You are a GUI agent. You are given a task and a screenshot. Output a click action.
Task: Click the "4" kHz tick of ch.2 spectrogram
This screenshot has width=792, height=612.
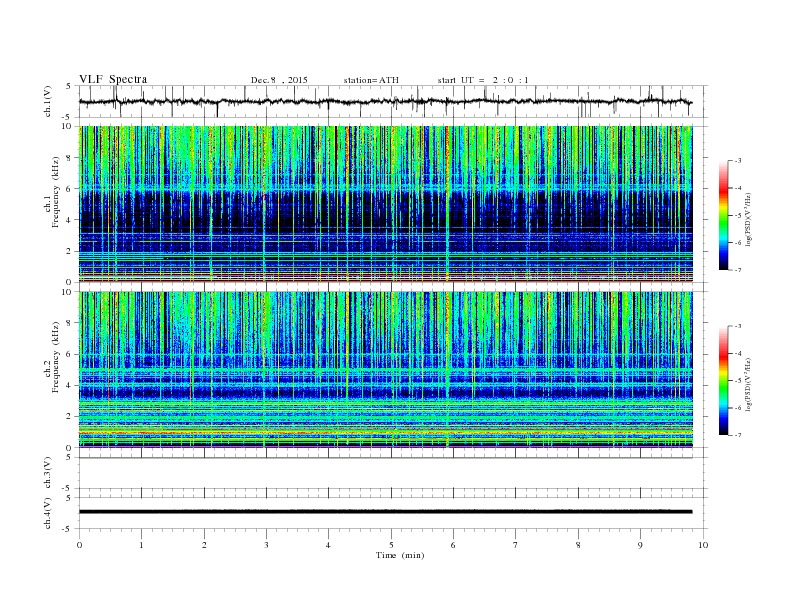point(69,385)
